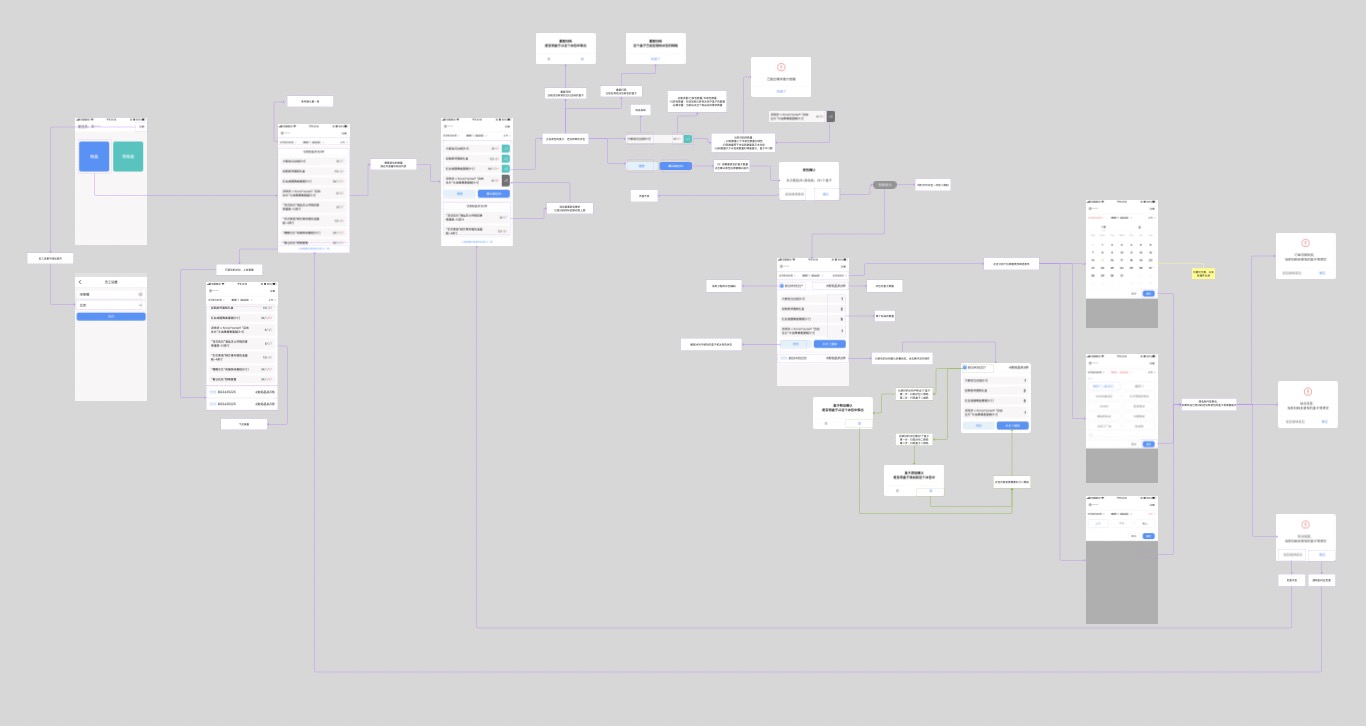The image size is (1366, 726).
Task: Select the blue radio dot in the box list screen
Action: coord(782,286)
